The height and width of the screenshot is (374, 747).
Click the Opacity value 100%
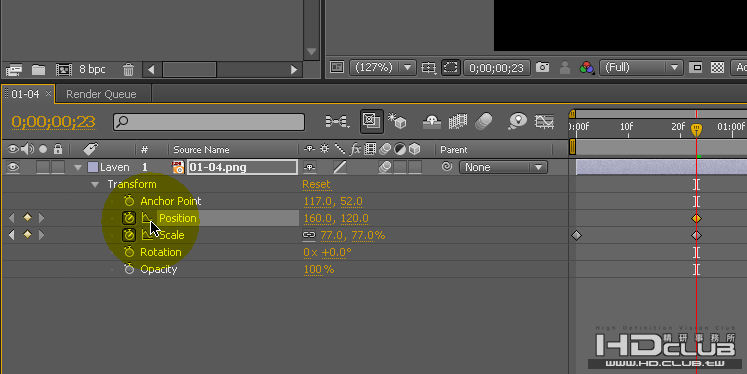pos(319,270)
